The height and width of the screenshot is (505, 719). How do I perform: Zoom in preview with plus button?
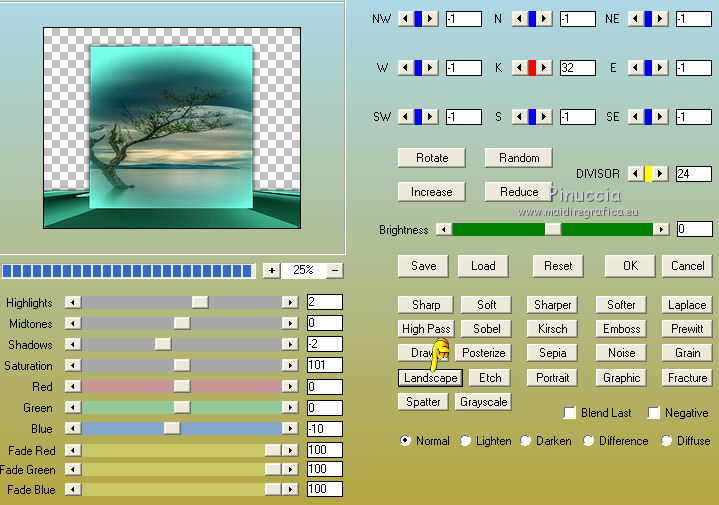pos(271,271)
